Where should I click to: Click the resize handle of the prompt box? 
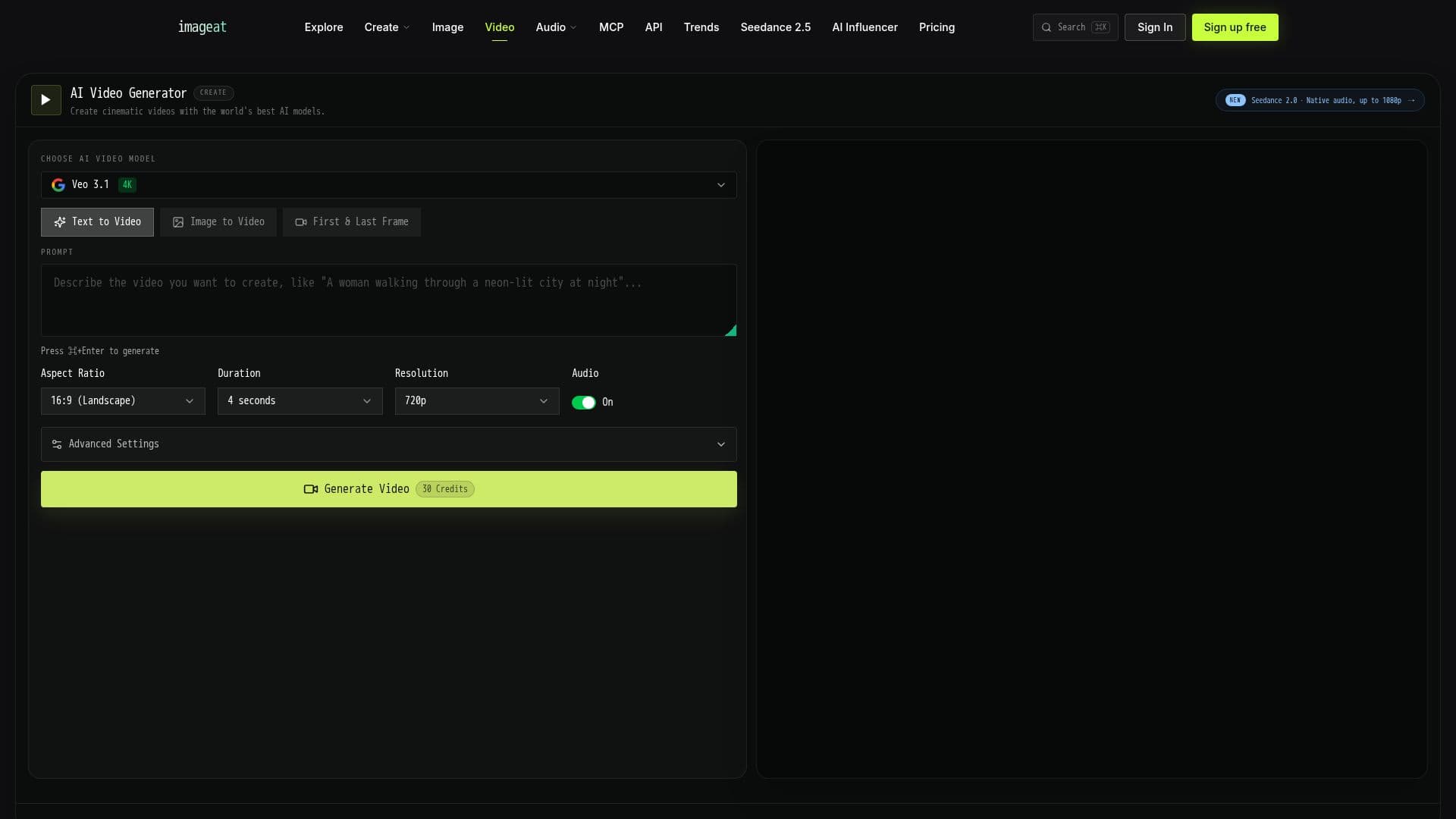click(730, 331)
